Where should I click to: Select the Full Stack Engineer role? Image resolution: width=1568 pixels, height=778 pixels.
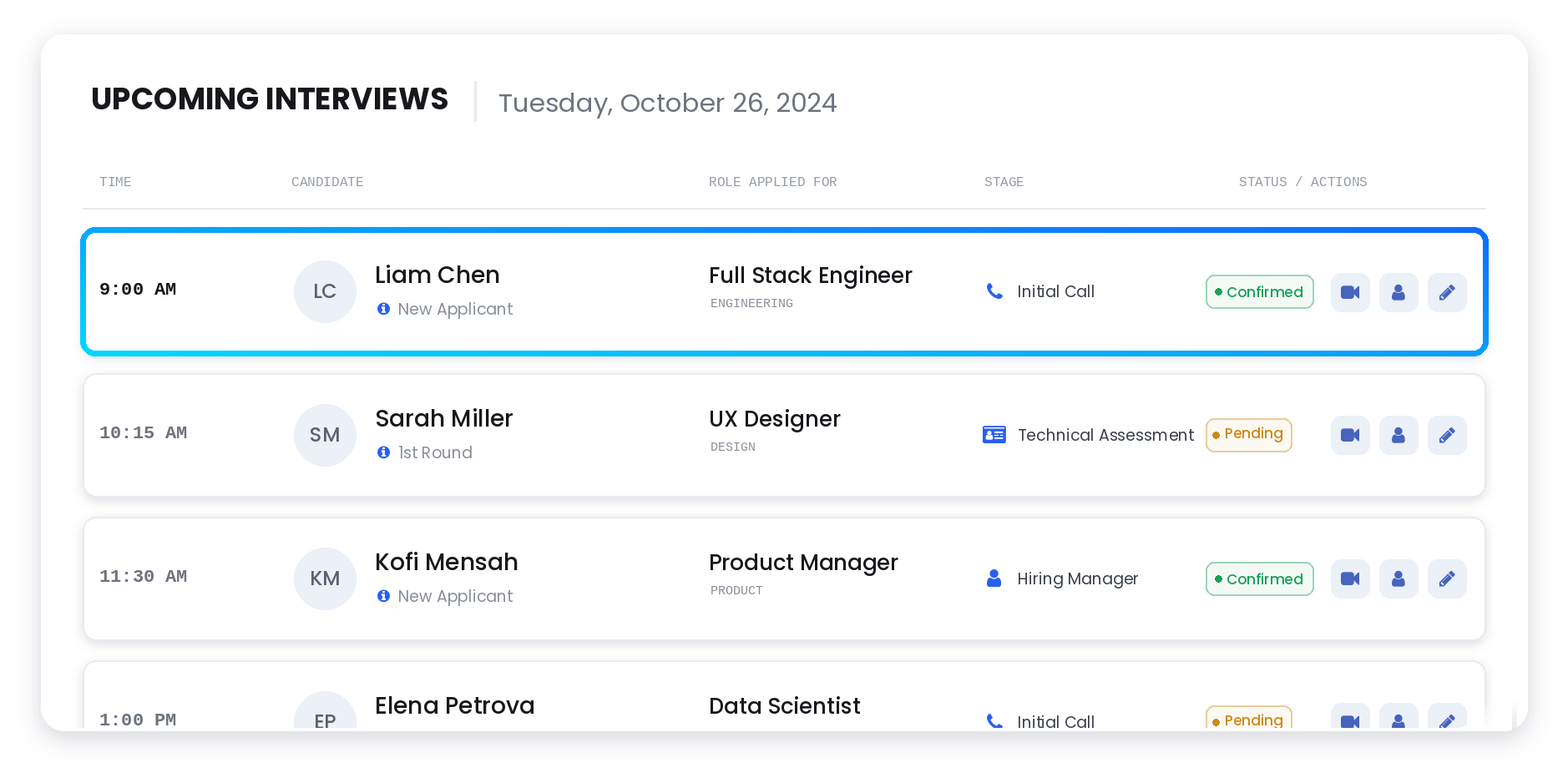[x=811, y=275]
